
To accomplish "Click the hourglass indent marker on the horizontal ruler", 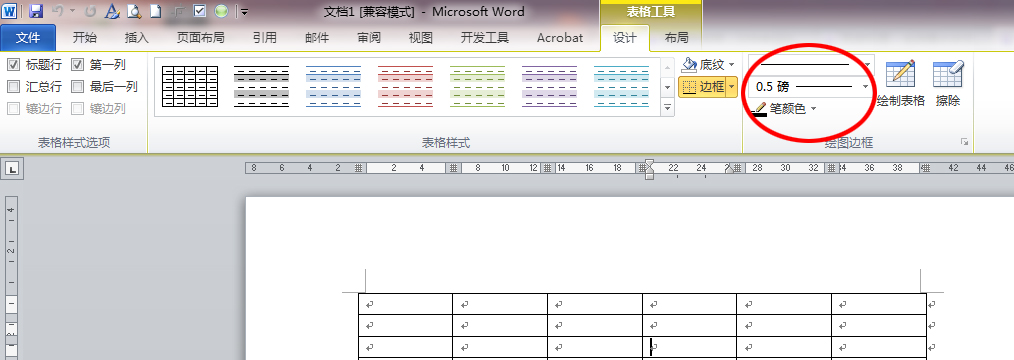I will [x=649, y=169].
